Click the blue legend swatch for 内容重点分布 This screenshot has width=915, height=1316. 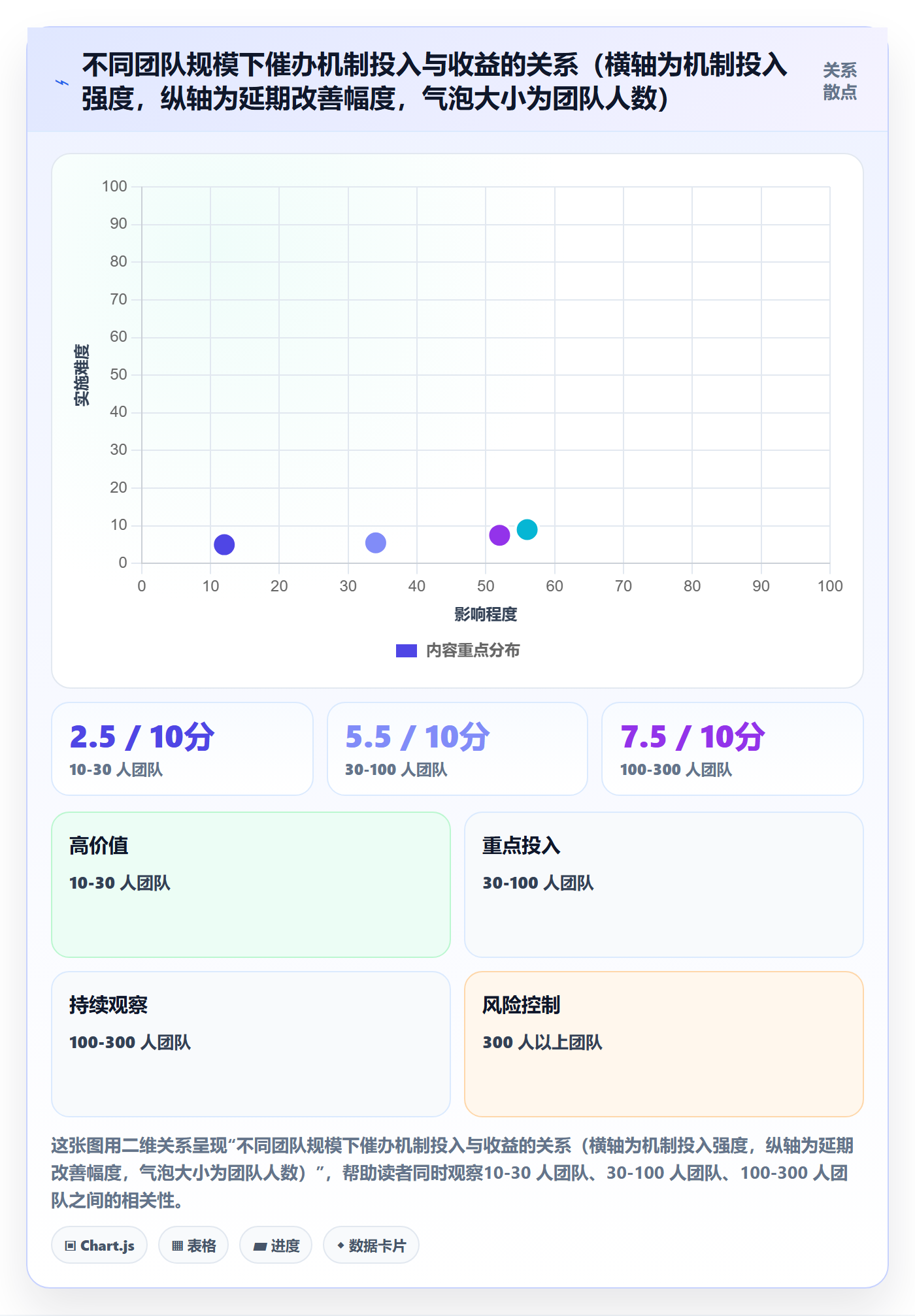(x=406, y=651)
